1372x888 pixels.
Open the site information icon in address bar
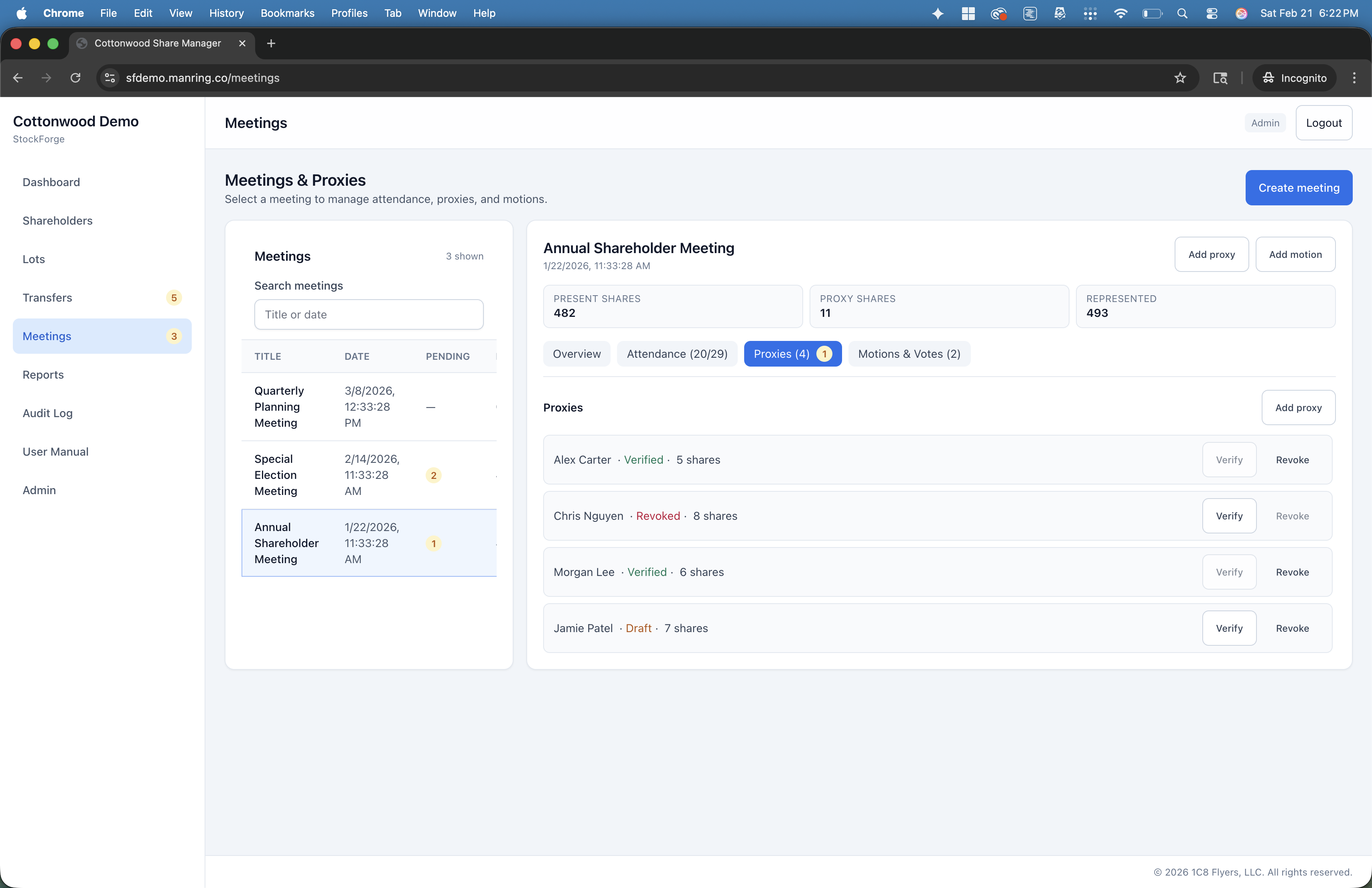point(110,78)
